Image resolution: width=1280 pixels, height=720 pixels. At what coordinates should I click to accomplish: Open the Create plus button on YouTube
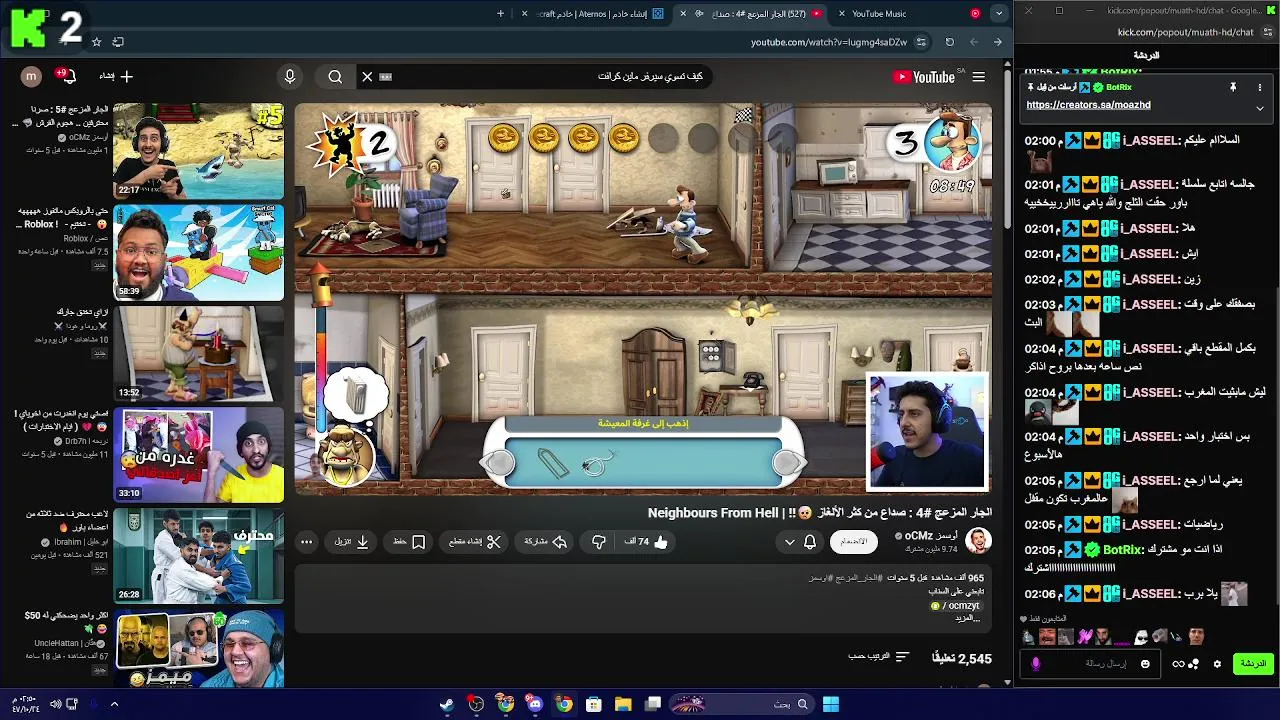118,77
